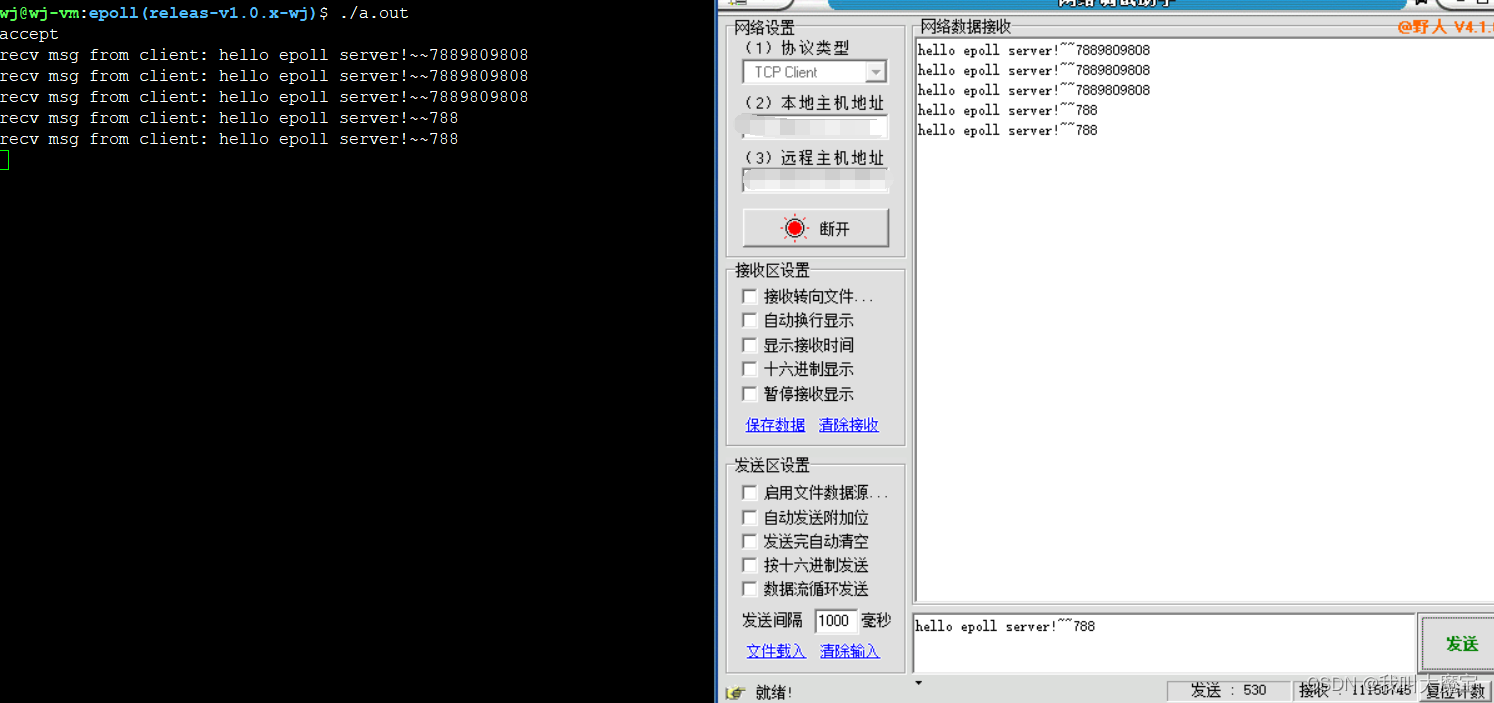Viewport: 1494px width, 703px height.
Task: Enable the 按十六进制发送 checkbox
Action: pos(750,565)
